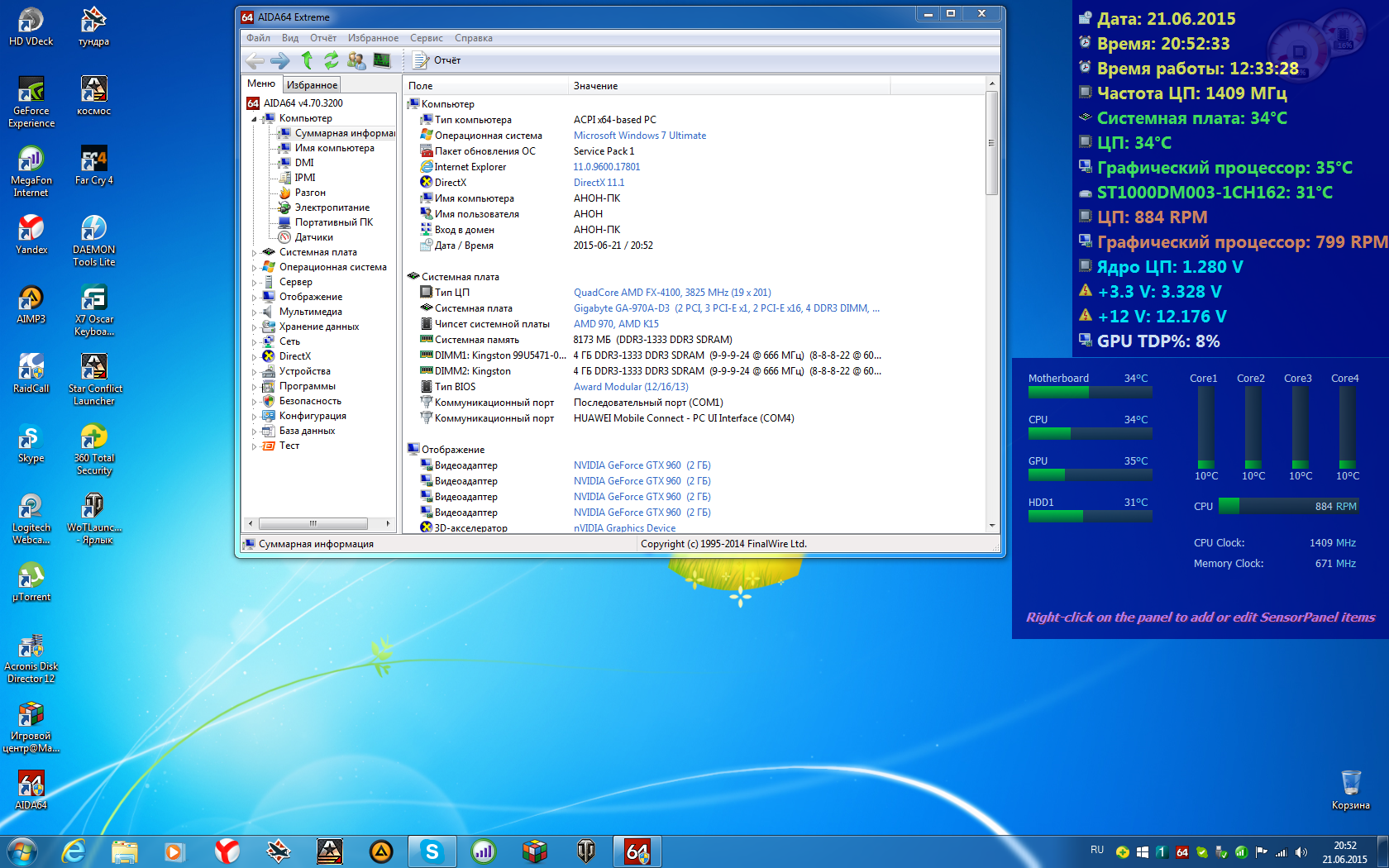Expand the Сеть tree node
Image resolution: width=1389 pixels, height=868 pixels.
(x=255, y=342)
